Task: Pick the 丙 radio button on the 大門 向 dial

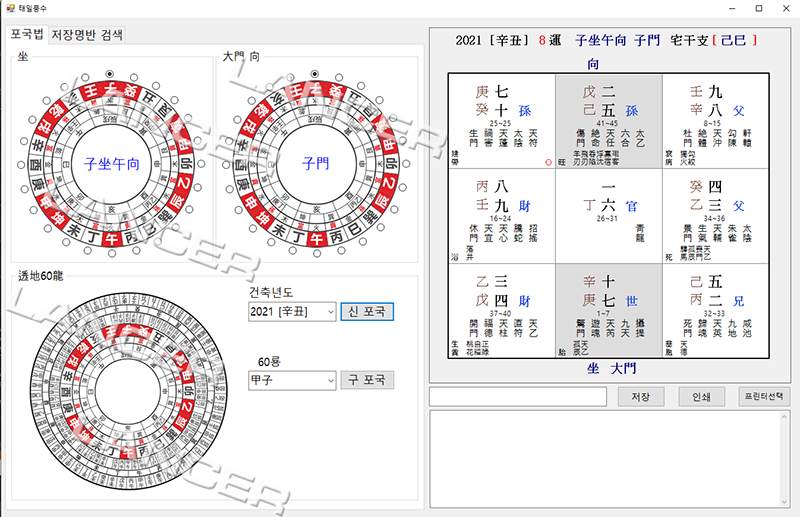Action: pyautogui.click(x=339, y=251)
